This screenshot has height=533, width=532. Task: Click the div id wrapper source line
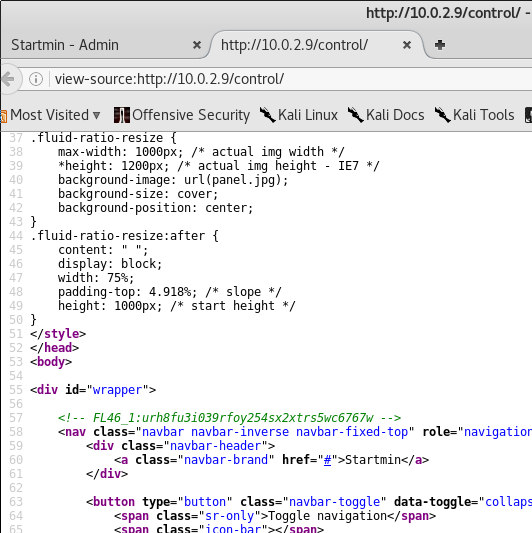93,390
